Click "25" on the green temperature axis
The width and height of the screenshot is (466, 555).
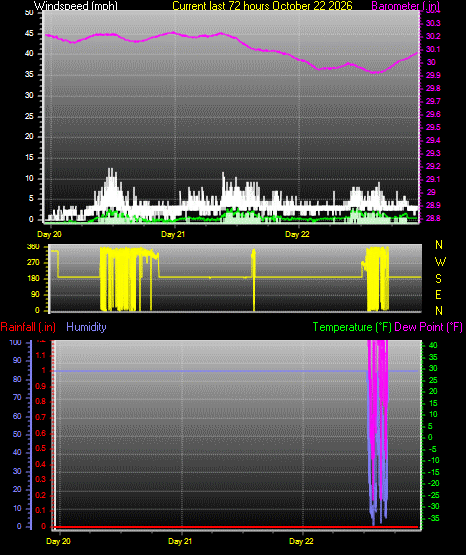(433, 380)
